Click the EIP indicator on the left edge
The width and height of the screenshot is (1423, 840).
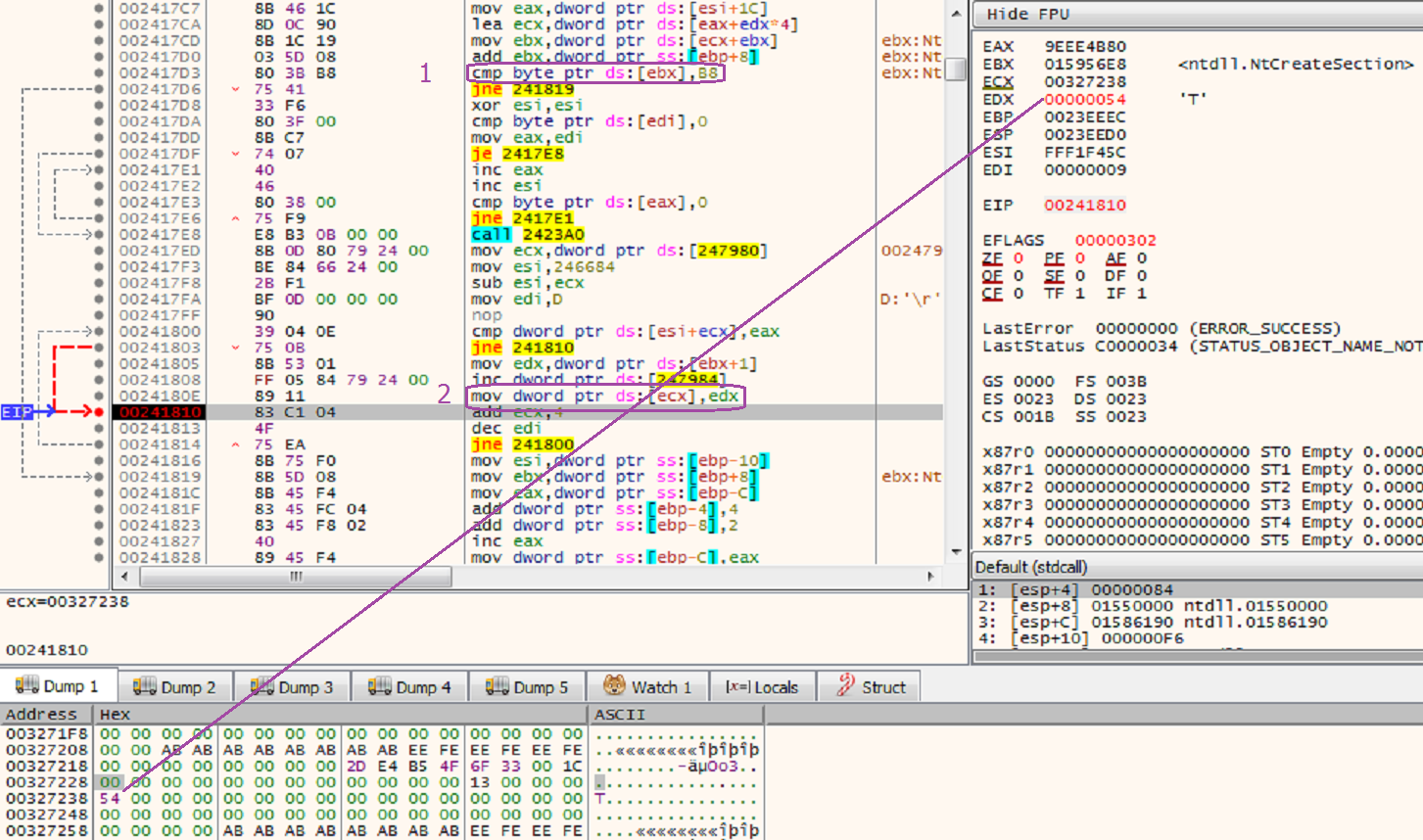coord(16,412)
